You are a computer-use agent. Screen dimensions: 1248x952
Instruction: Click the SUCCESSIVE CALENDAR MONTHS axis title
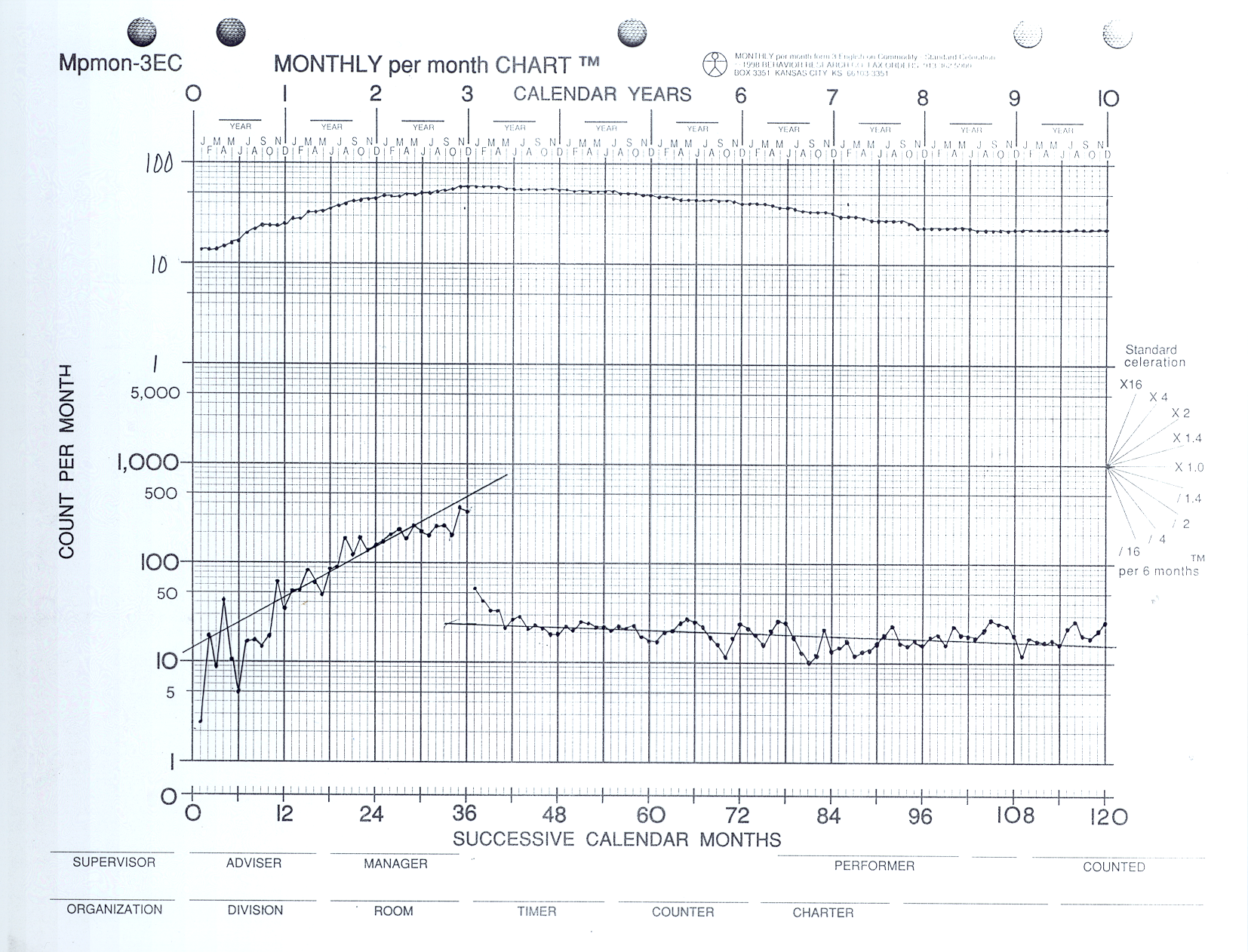pyautogui.click(x=616, y=840)
